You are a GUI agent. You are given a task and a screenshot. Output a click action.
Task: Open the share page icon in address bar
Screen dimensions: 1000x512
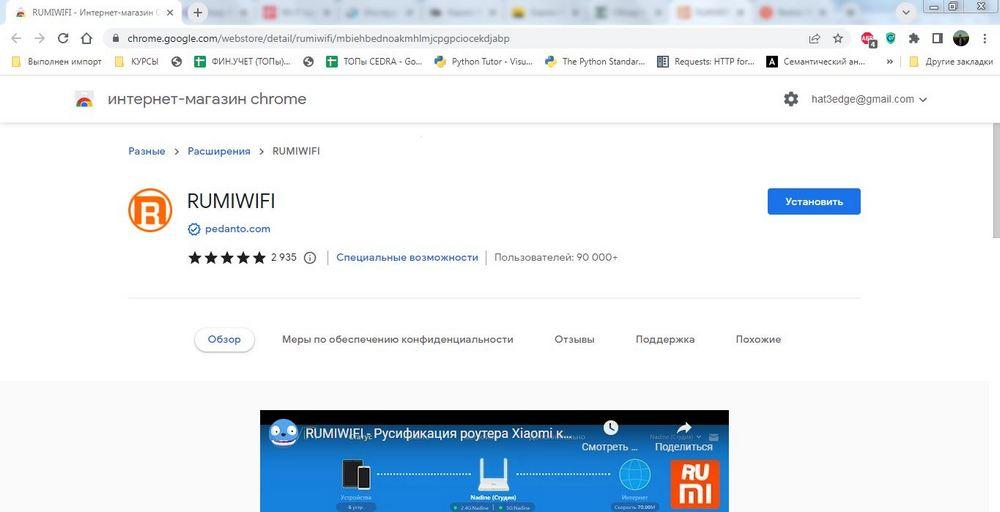[814, 38]
